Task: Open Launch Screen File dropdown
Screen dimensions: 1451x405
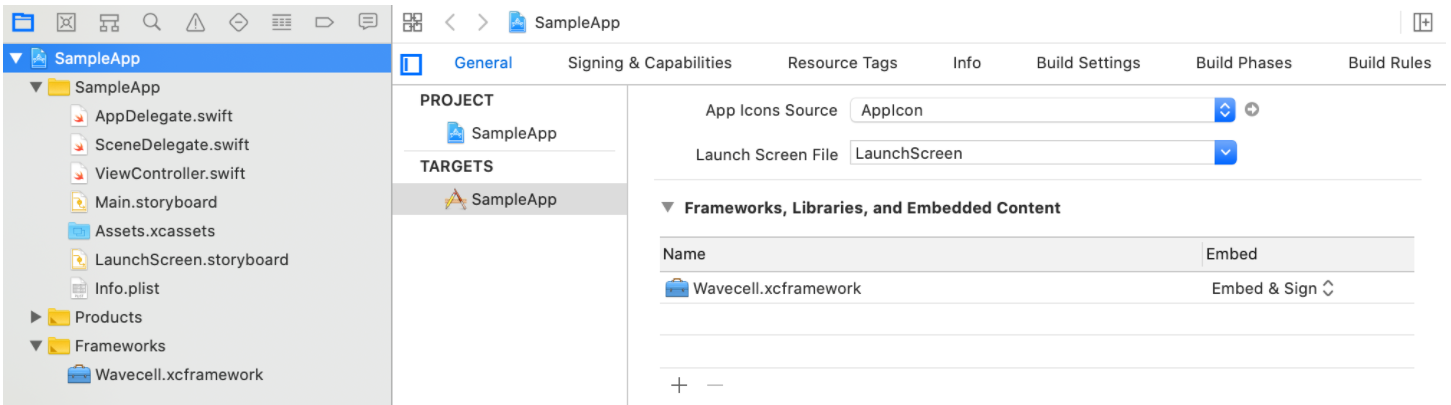Action: [1225, 153]
